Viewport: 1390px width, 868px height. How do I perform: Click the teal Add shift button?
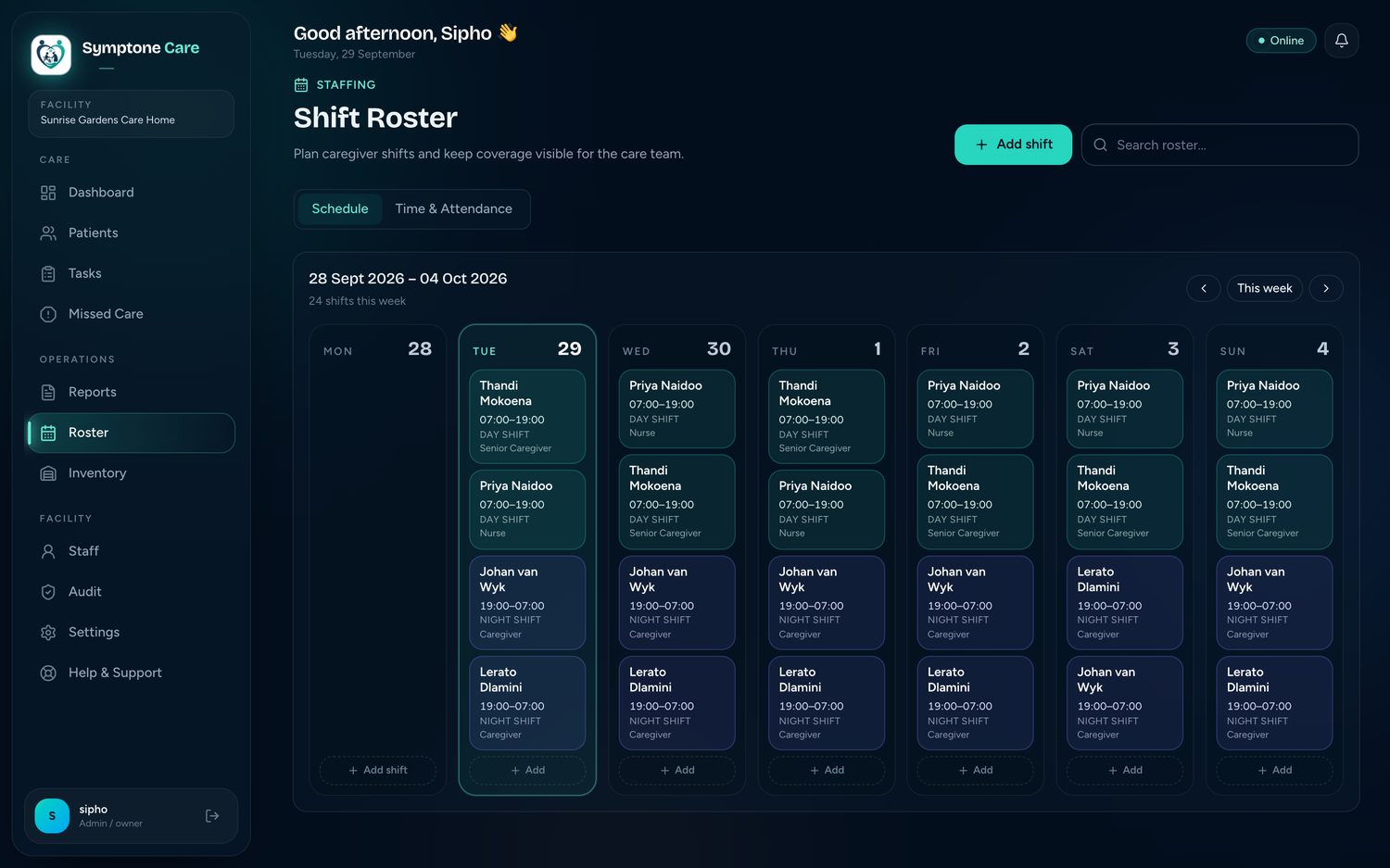(x=1013, y=145)
